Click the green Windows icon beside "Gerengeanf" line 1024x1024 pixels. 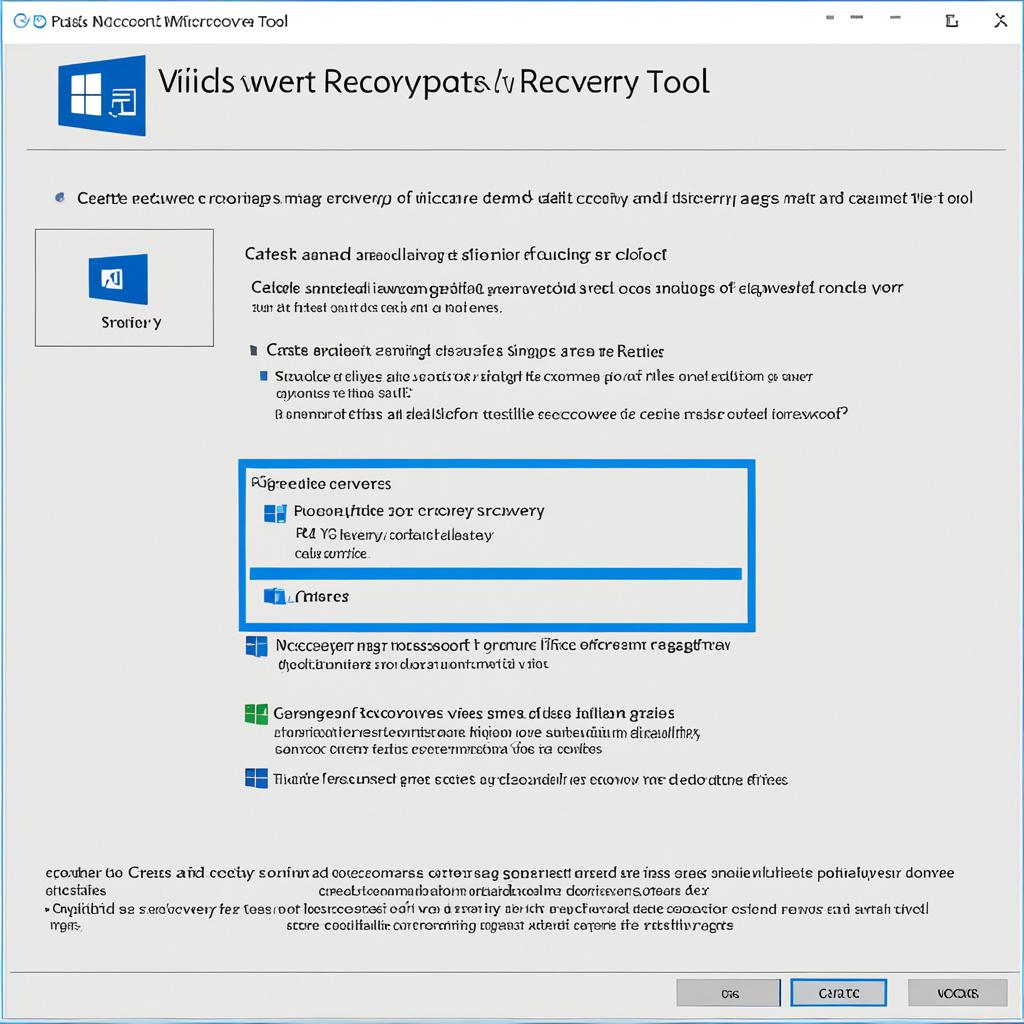point(256,714)
